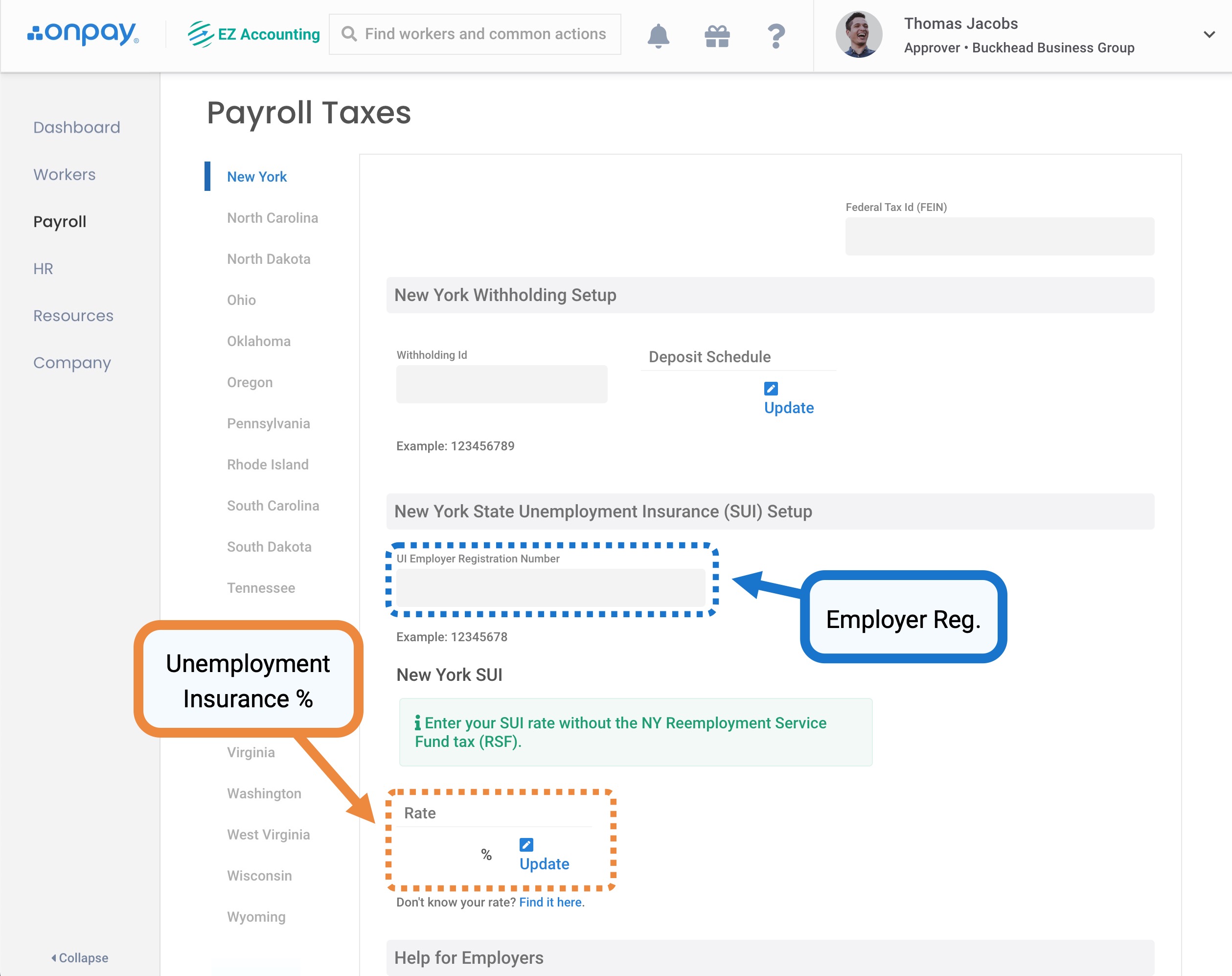Click the SUI Rate update pencil icon

tap(526, 844)
